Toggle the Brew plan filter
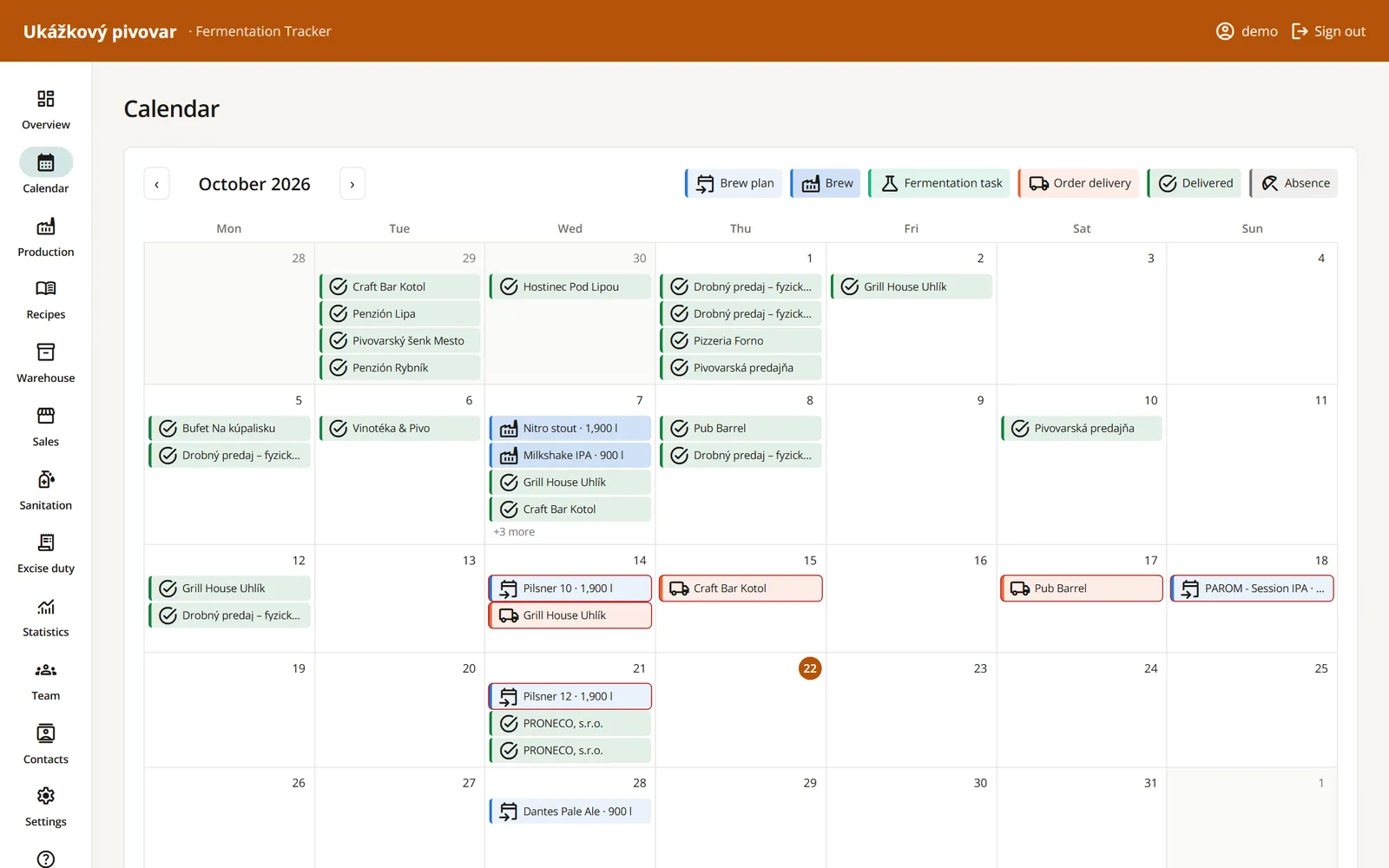Image resolution: width=1389 pixels, height=868 pixels. [x=734, y=183]
